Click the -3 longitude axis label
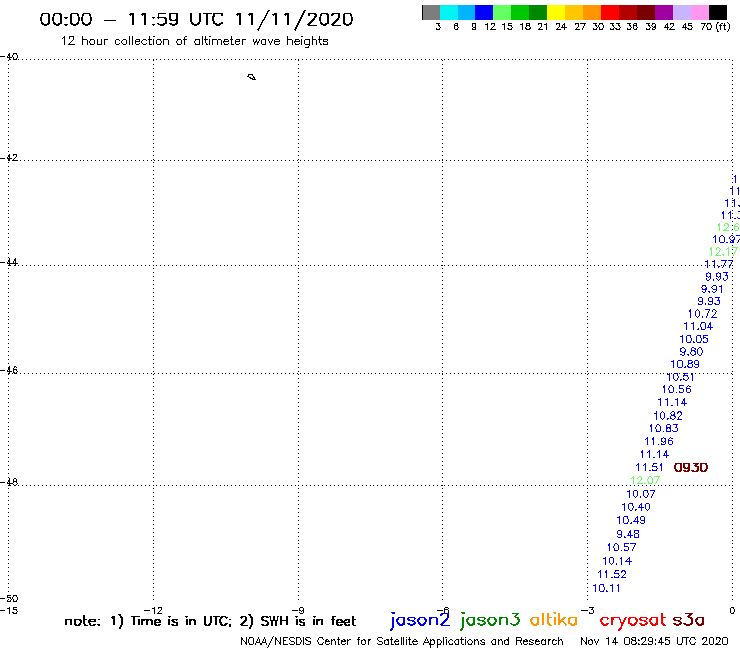This screenshot has width=740, height=650. click(588, 610)
